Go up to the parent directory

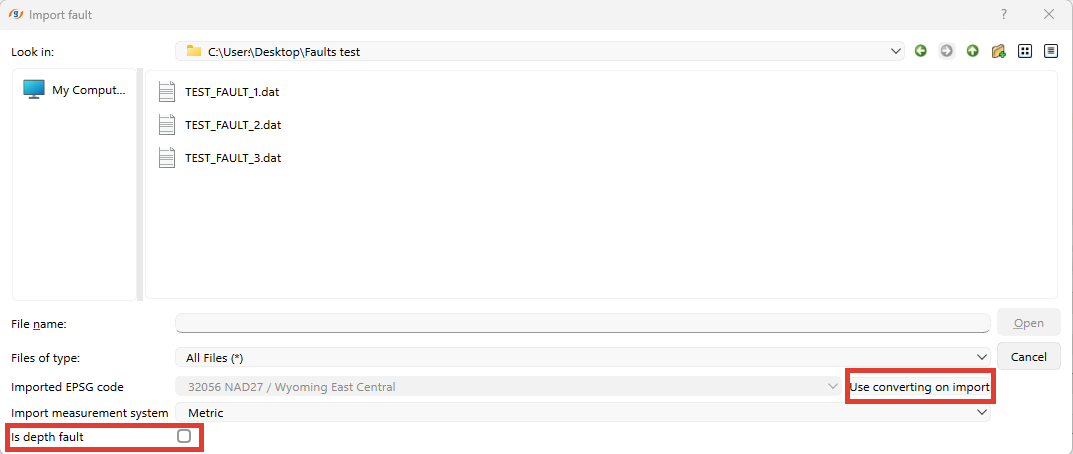tap(973, 51)
